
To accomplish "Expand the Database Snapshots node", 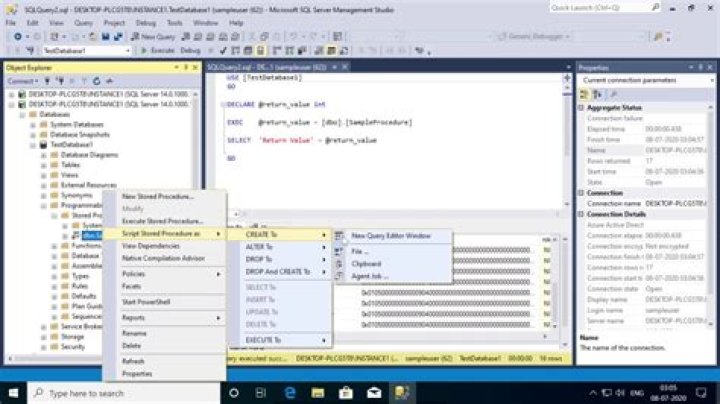I will [x=33, y=135].
